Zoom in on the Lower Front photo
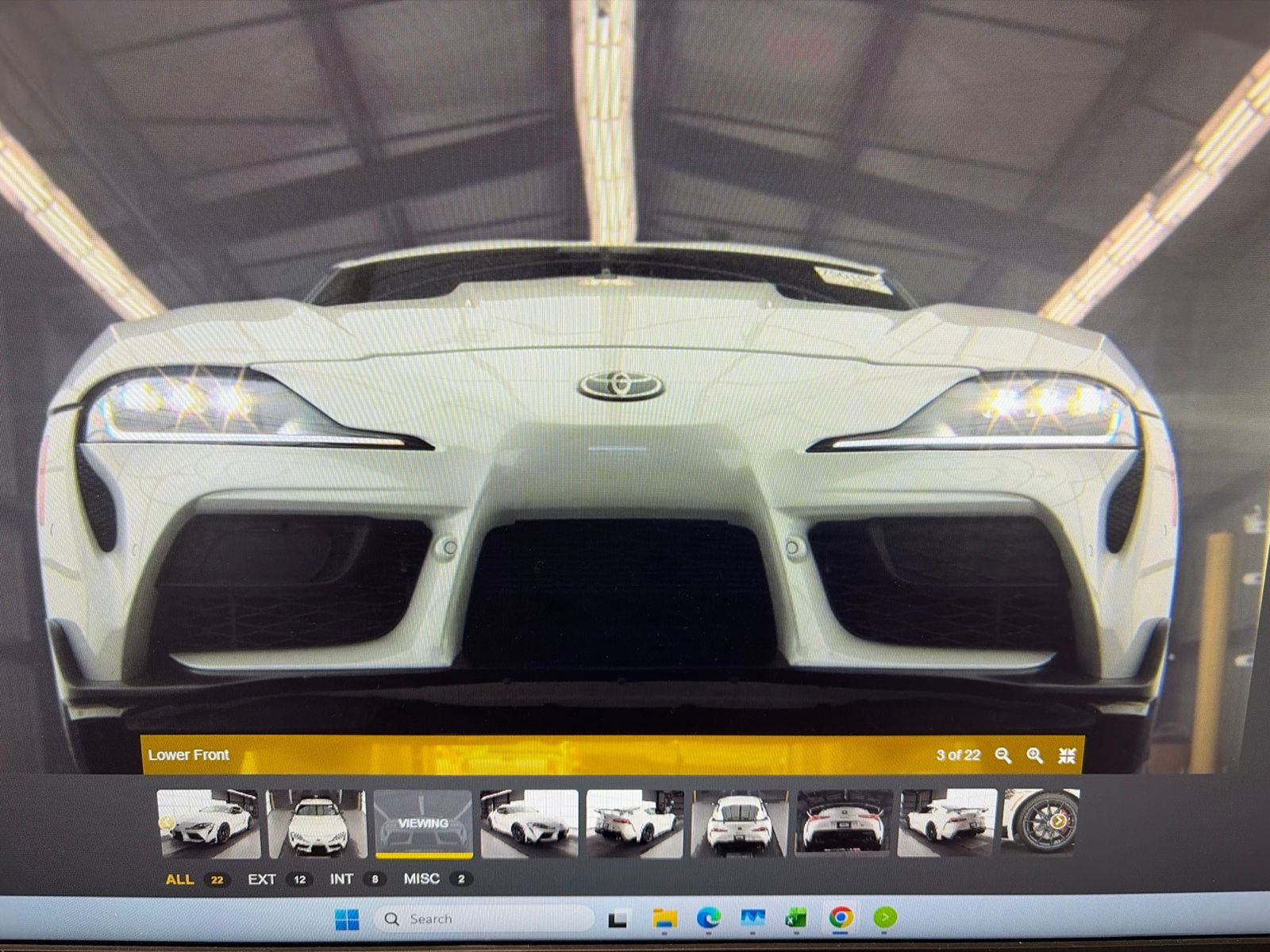The width and height of the screenshot is (1270, 952). point(1034,756)
